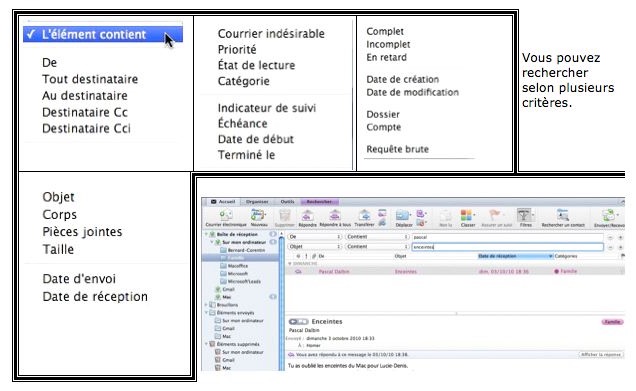Screen dimensions: 636x391
Task: Choose 'L'élément contient' menu entry
Action: (103, 34)
